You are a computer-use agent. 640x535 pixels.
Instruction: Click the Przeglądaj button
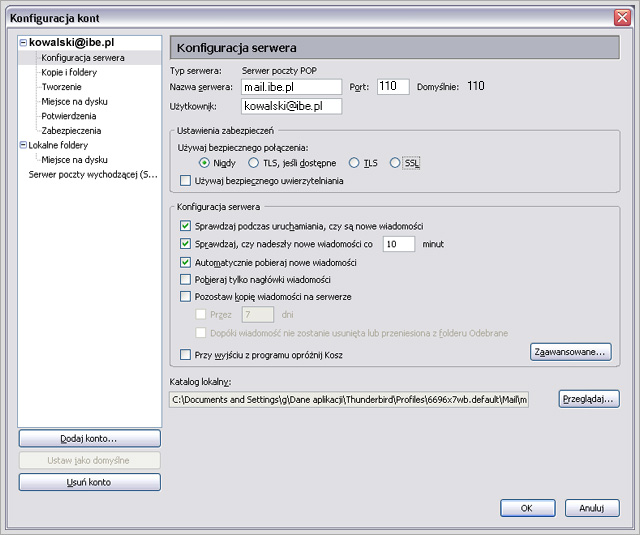pyautogui.click(x=589, y=399)
